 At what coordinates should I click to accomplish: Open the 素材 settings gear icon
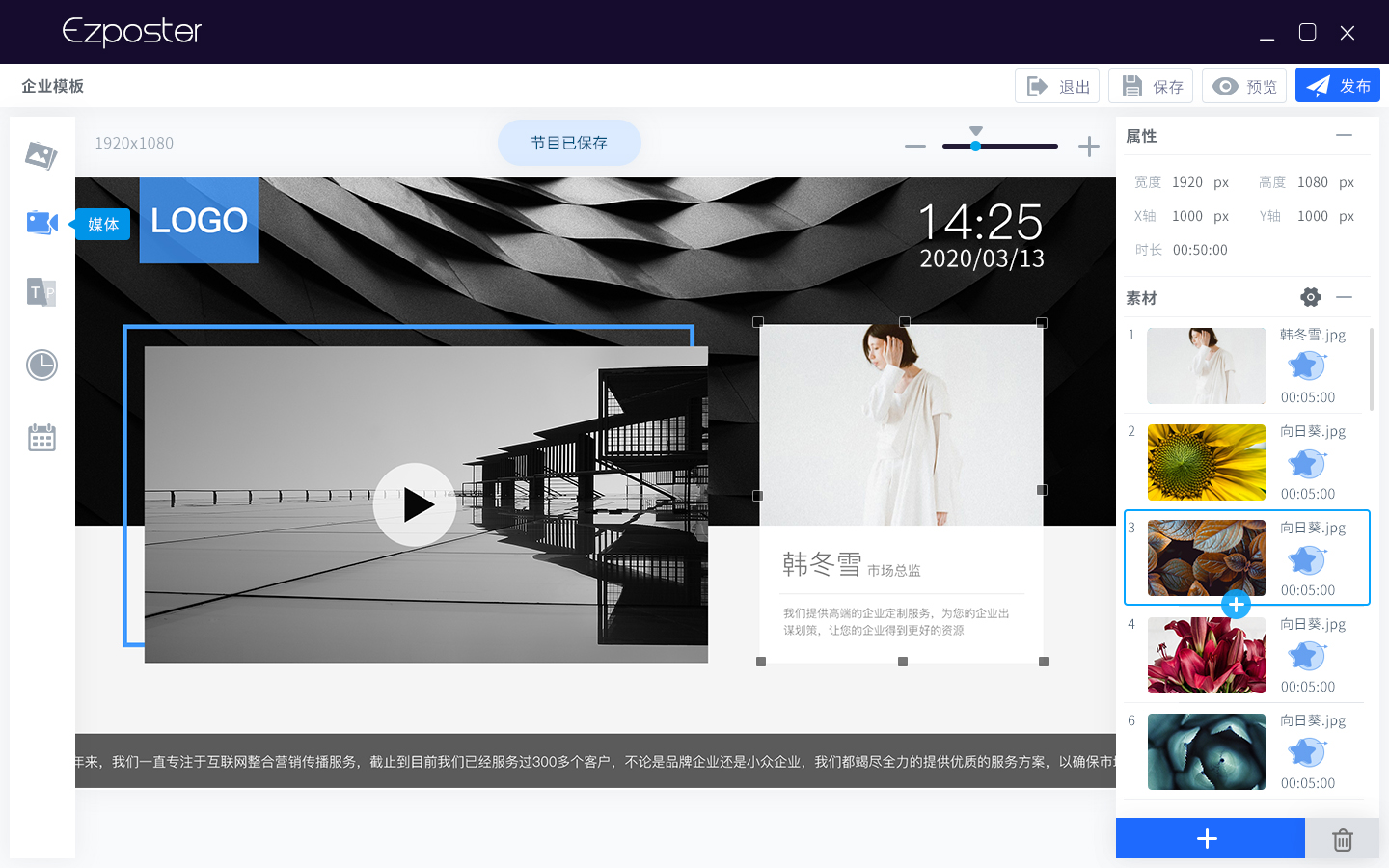pyautogui.click(x=1310, y=297)
